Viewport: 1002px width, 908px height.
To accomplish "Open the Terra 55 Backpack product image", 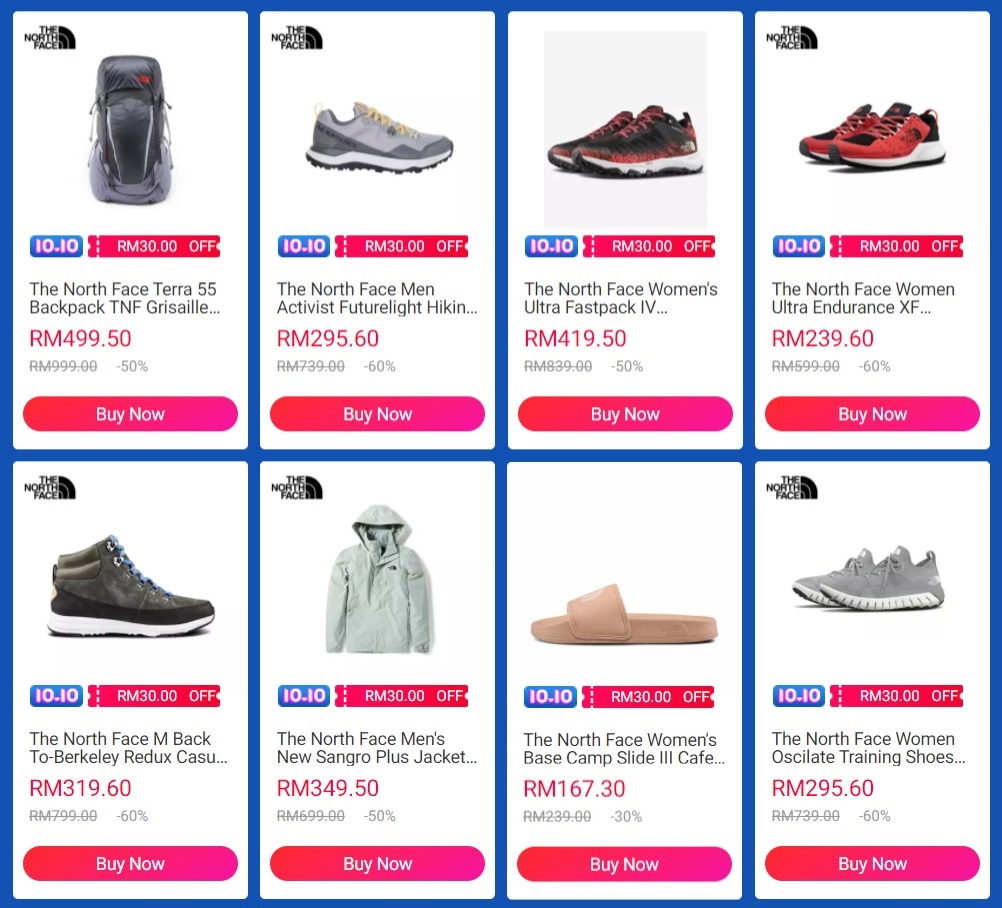I will point(130,130).
